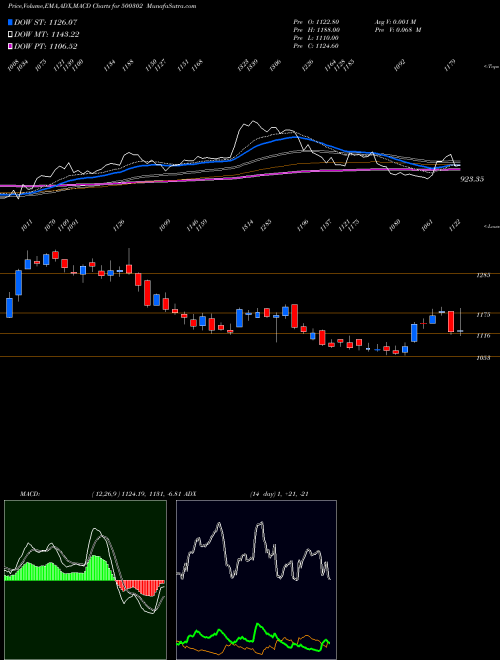The height and width of the screenshot is (660, 500).
Task: Click the 'Pre O: 1122.80' open value
Action: pos(316,22)
